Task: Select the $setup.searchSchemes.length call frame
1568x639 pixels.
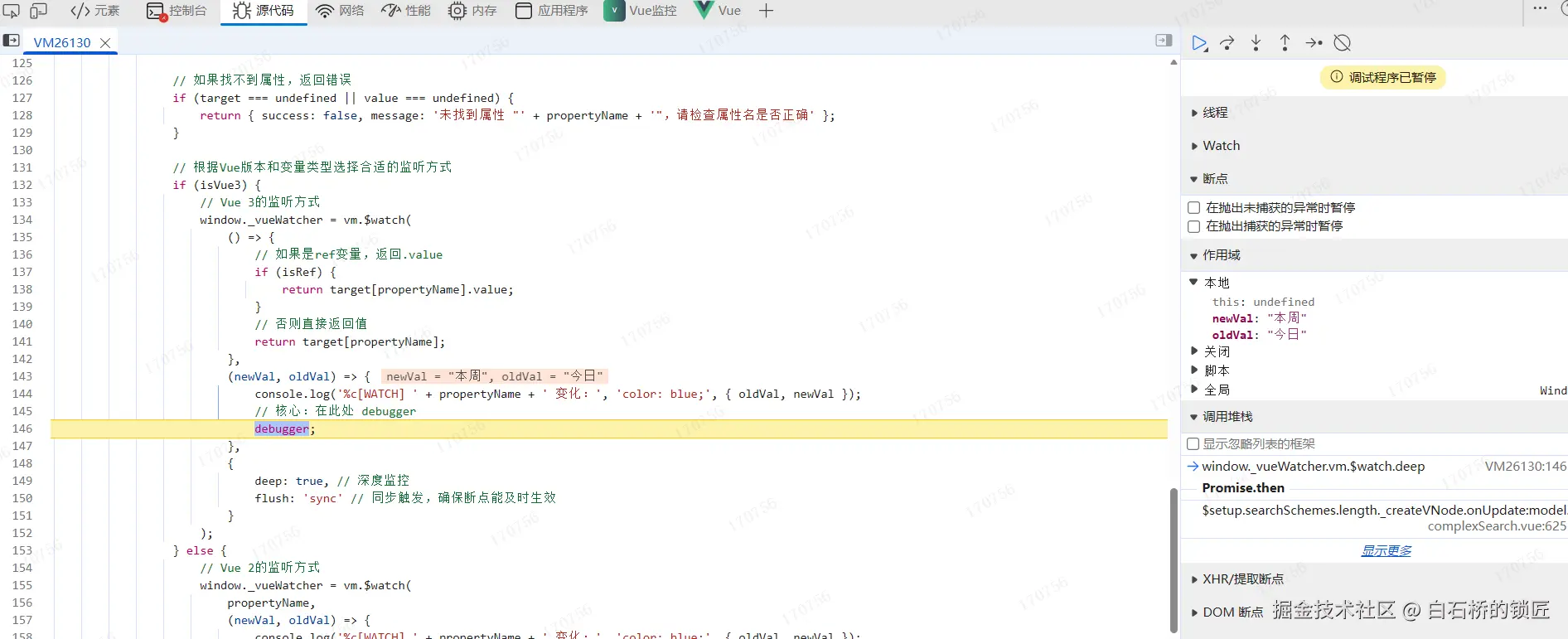Action: pos(1384,511)
